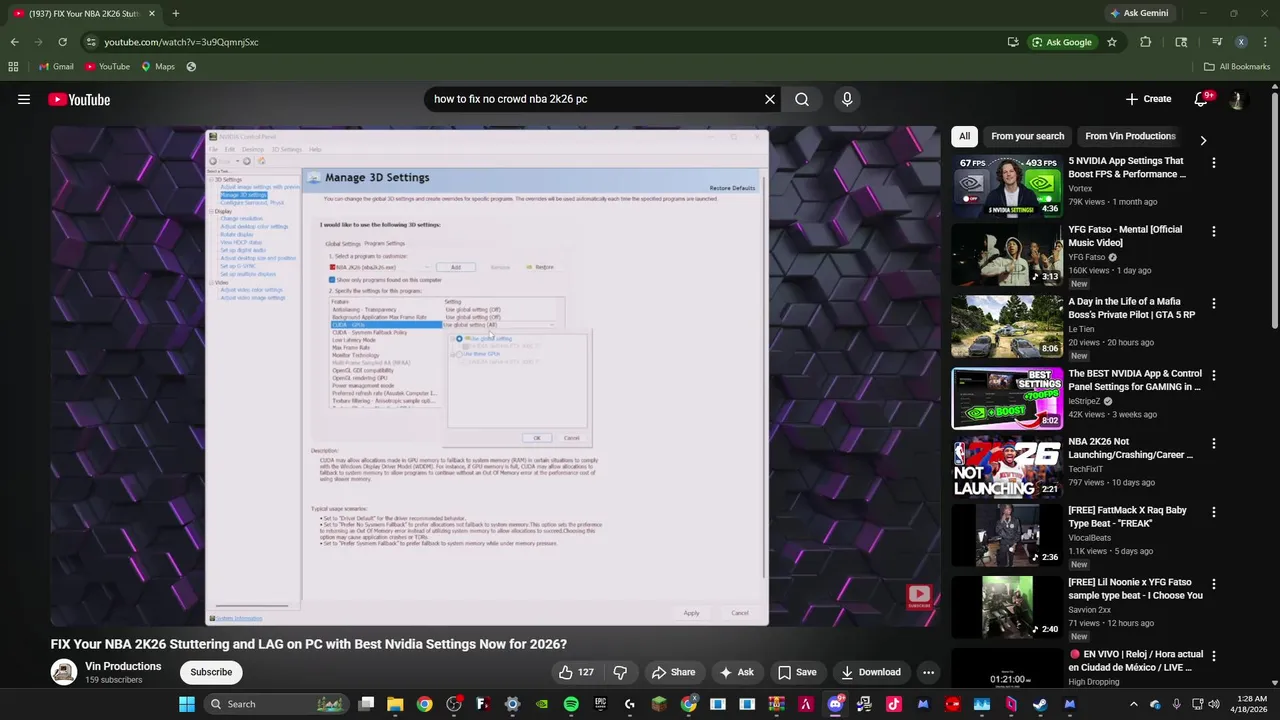Open Chrome apps grid shortcut
Screen dimensions: 1280x720
(x=13, y=66)
